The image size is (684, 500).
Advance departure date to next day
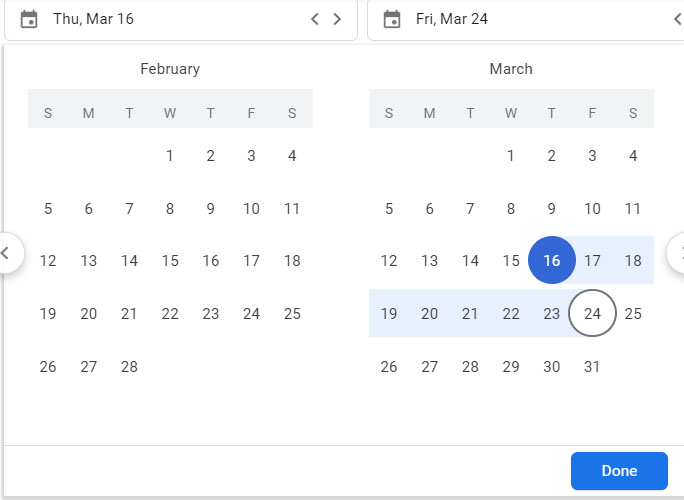coord(337,19)
